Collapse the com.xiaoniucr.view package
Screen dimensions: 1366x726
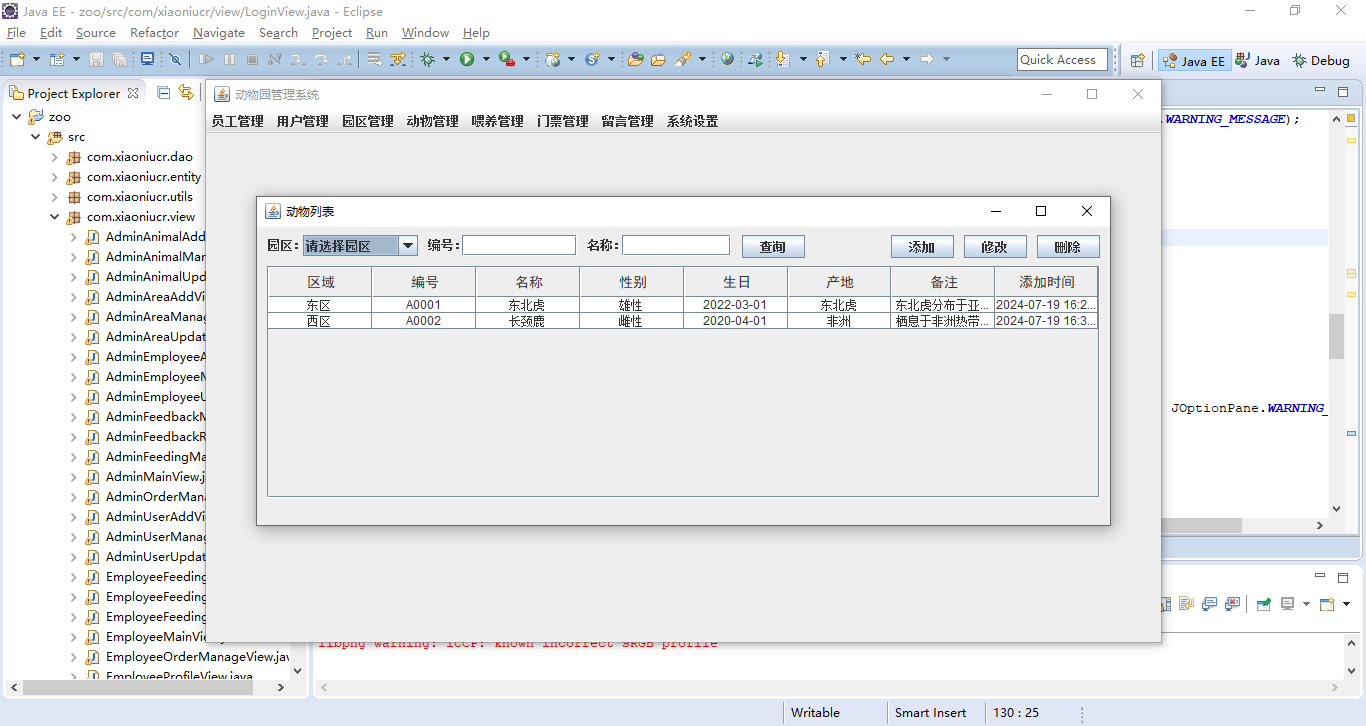[55, 217]
